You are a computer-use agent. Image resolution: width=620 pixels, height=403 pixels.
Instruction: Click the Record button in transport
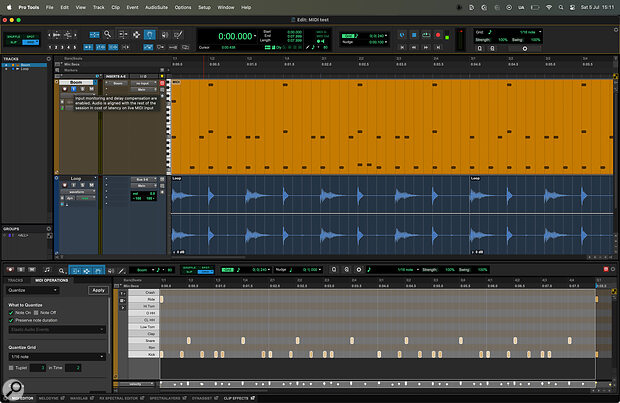click(x=438, y=35)
